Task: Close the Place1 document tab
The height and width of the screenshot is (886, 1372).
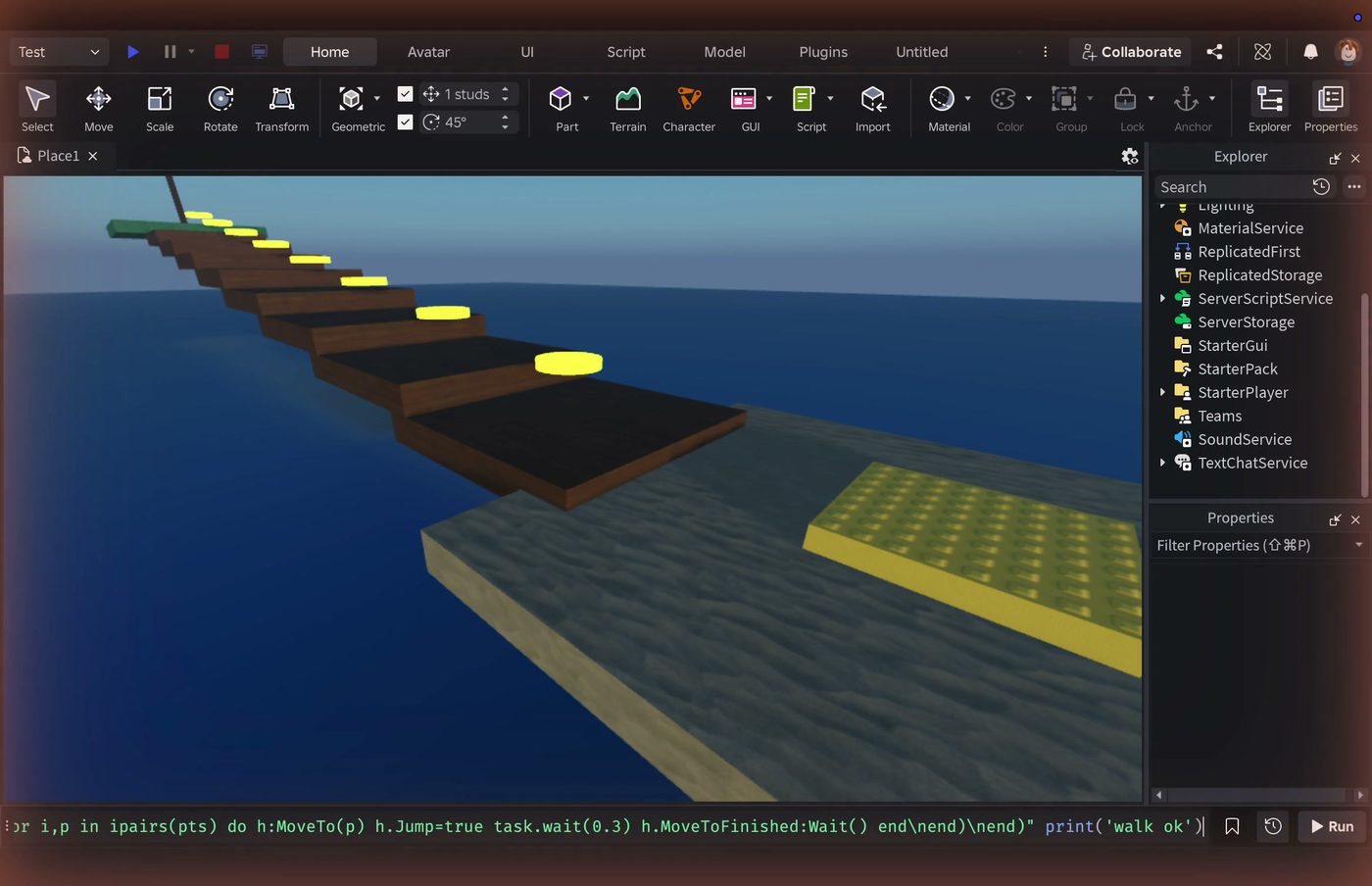Action: tap(93, 156)
